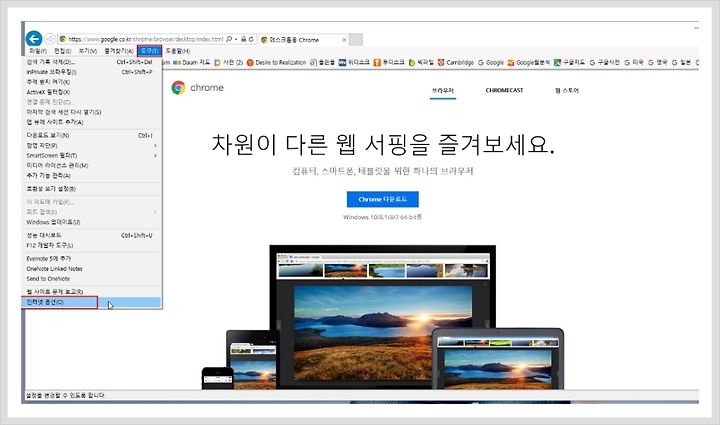Switch to the 브라우저 page tab

[x=443, y=90]
